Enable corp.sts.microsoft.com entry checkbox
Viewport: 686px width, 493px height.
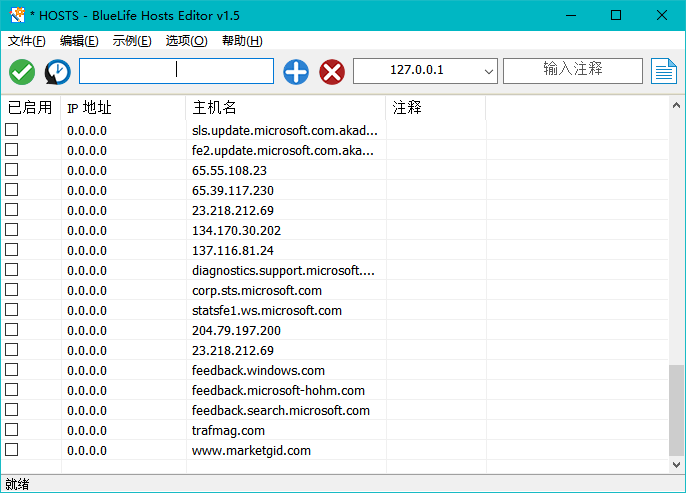pos(12,290)
